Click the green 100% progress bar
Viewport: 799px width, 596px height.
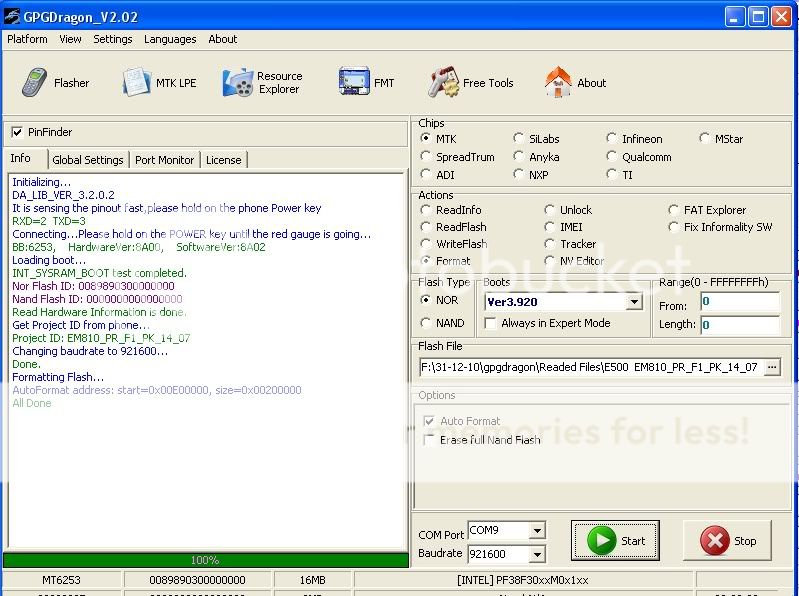[x=205, y=560]
